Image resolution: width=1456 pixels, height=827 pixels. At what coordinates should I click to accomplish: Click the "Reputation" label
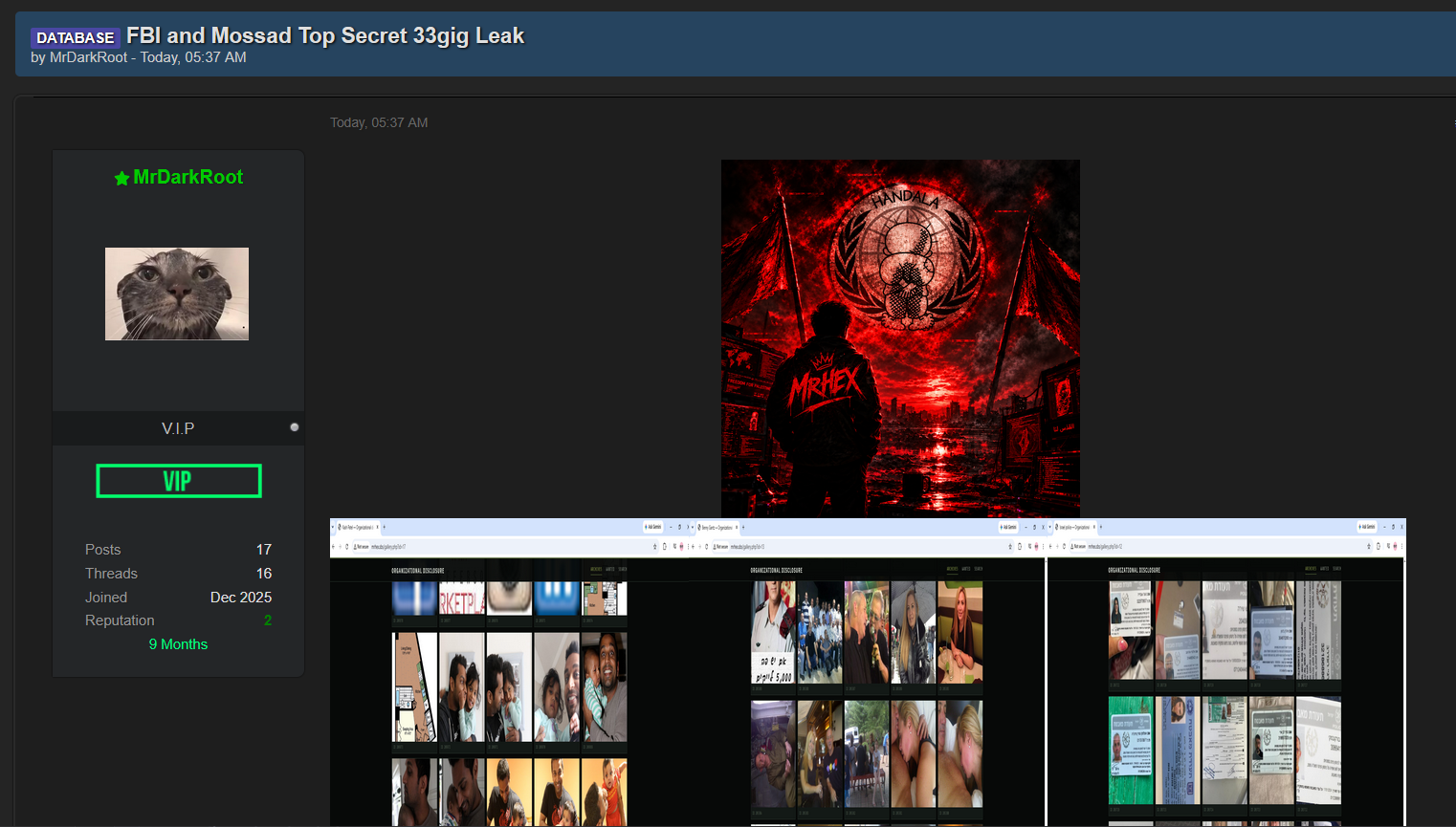click(x=120, y=620)
